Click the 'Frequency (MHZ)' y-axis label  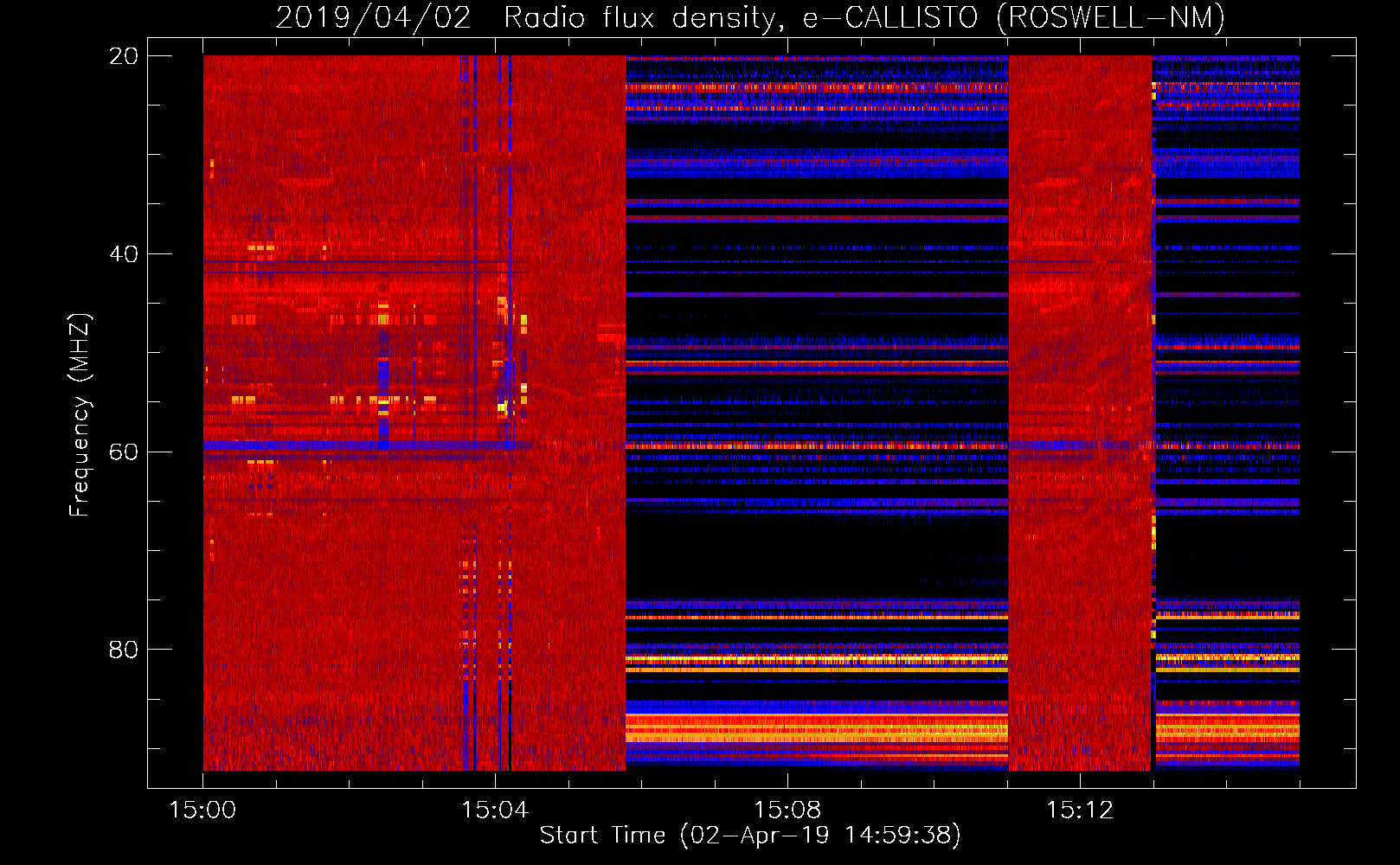80,415
